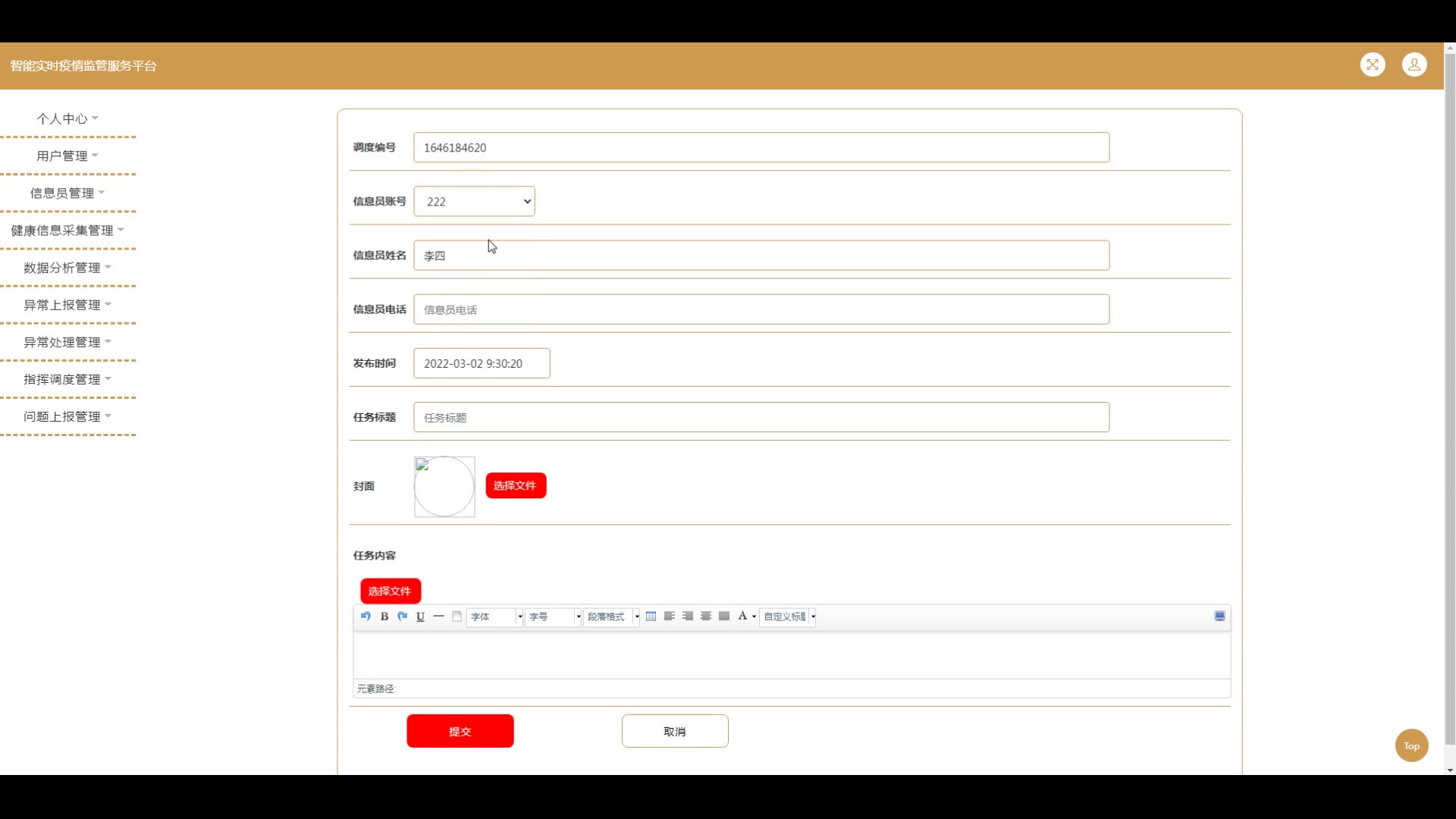
Task: Insert a table with the table icon
Action: (651, 617)
